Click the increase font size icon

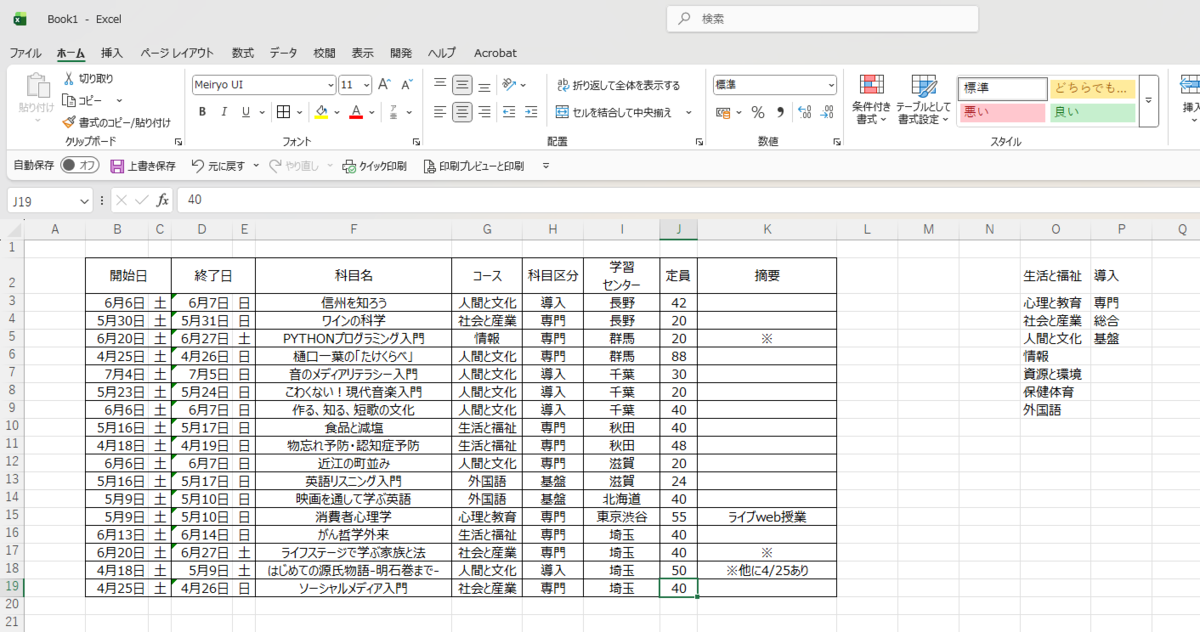383,85
